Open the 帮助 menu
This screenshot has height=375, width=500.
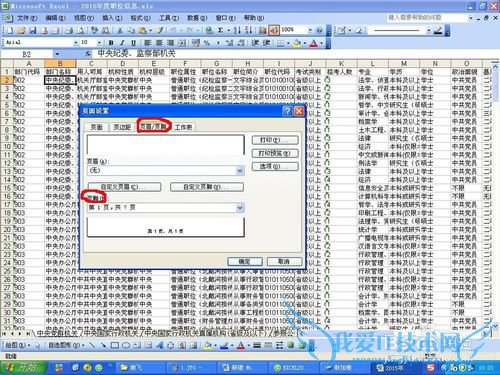pos(254,18)
